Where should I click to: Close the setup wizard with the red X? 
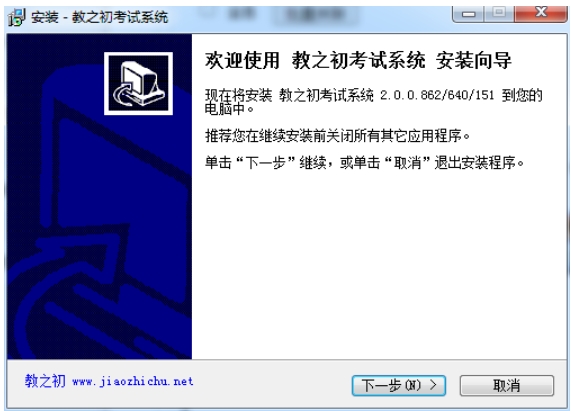click(541, 14)
